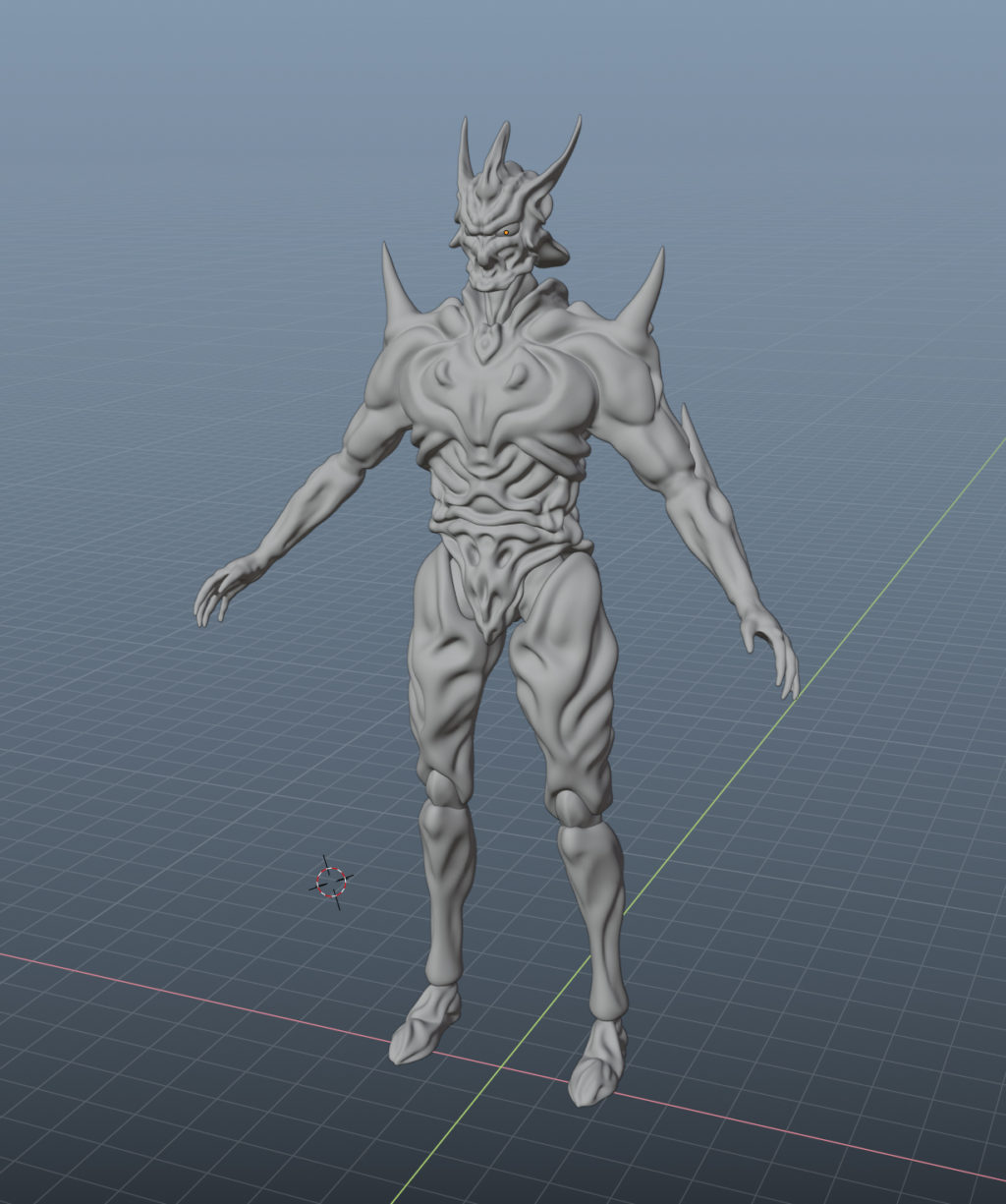Screen dimensions: 1006x1204
Task: Click the creature's right foot
Action: click(597, 1061)
